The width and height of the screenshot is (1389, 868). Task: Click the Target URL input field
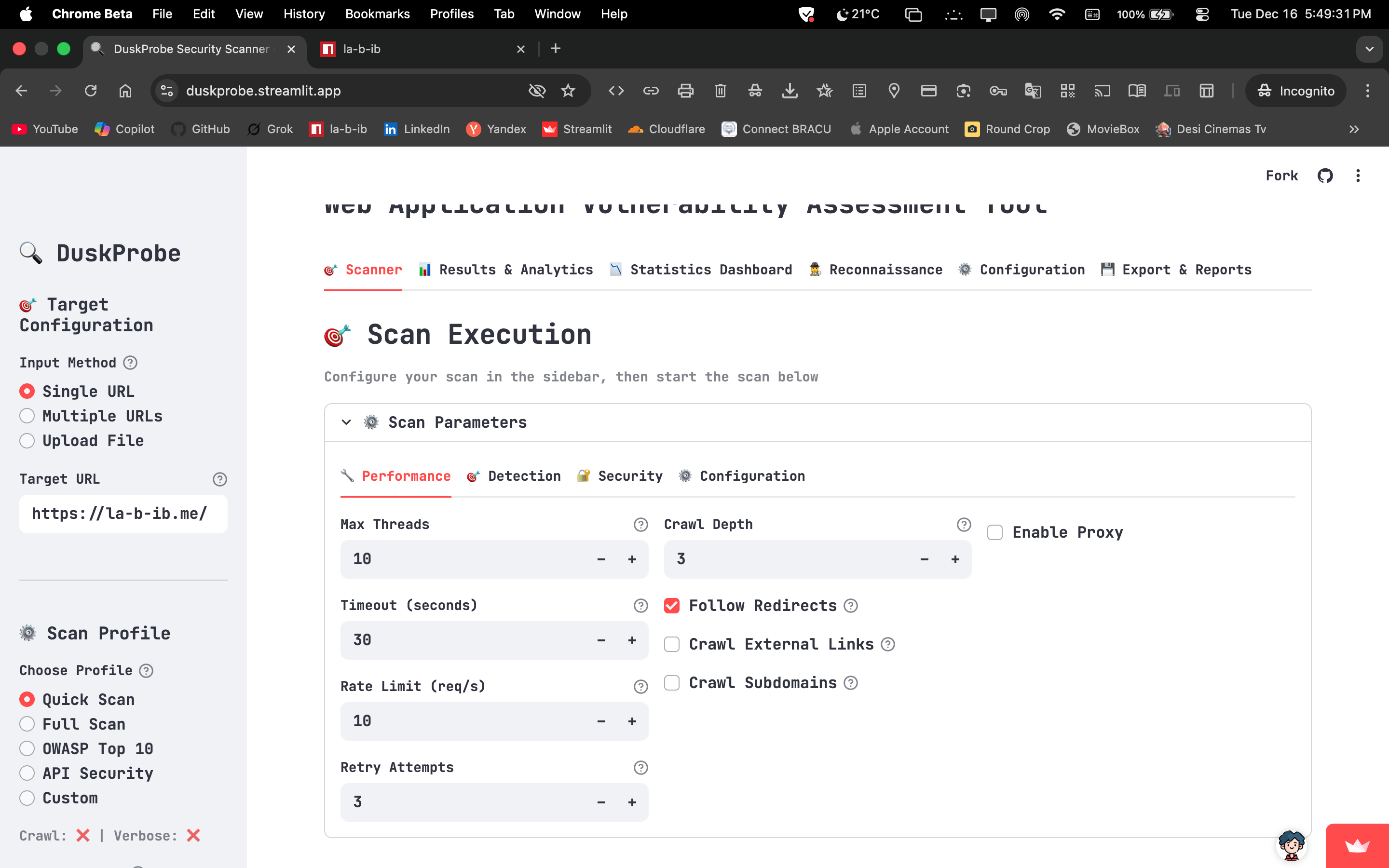(123, 514)
